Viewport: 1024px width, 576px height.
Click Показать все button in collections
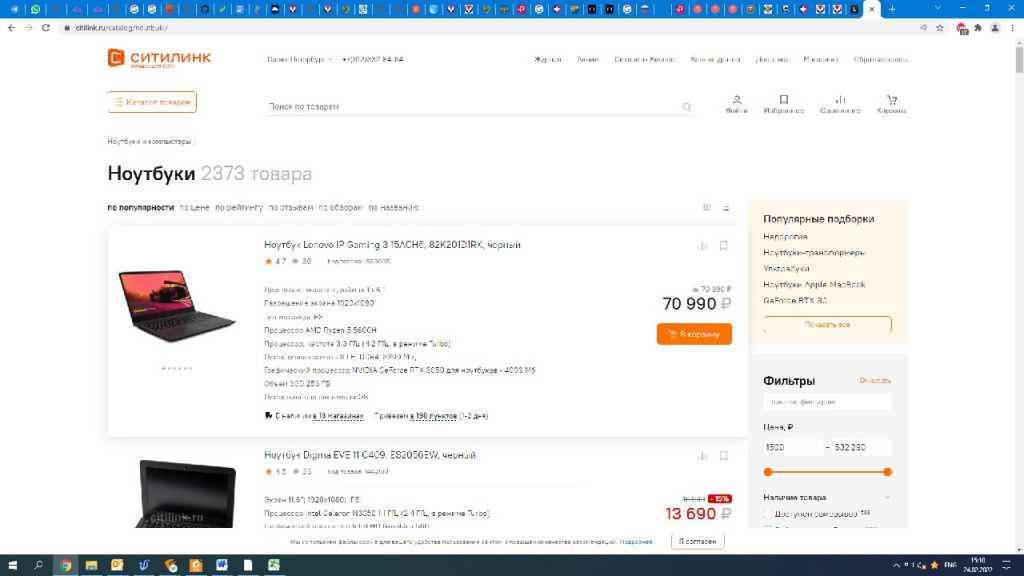click(827, 325)
